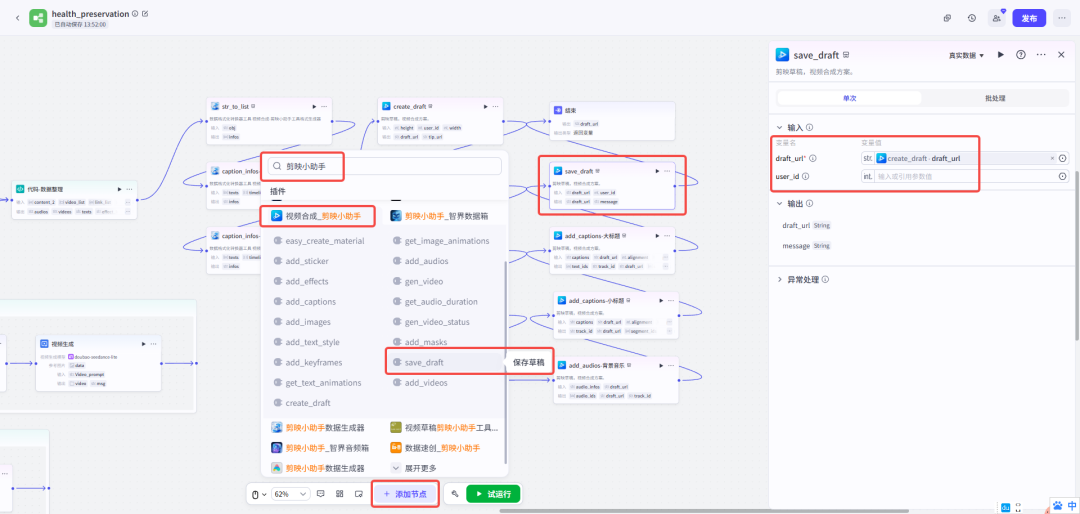Image resolution: width=1080 pixels, height=514 pixels.
Task: Open the 代码-数据整理 node ellipsis menu
Action: point(129,189)
